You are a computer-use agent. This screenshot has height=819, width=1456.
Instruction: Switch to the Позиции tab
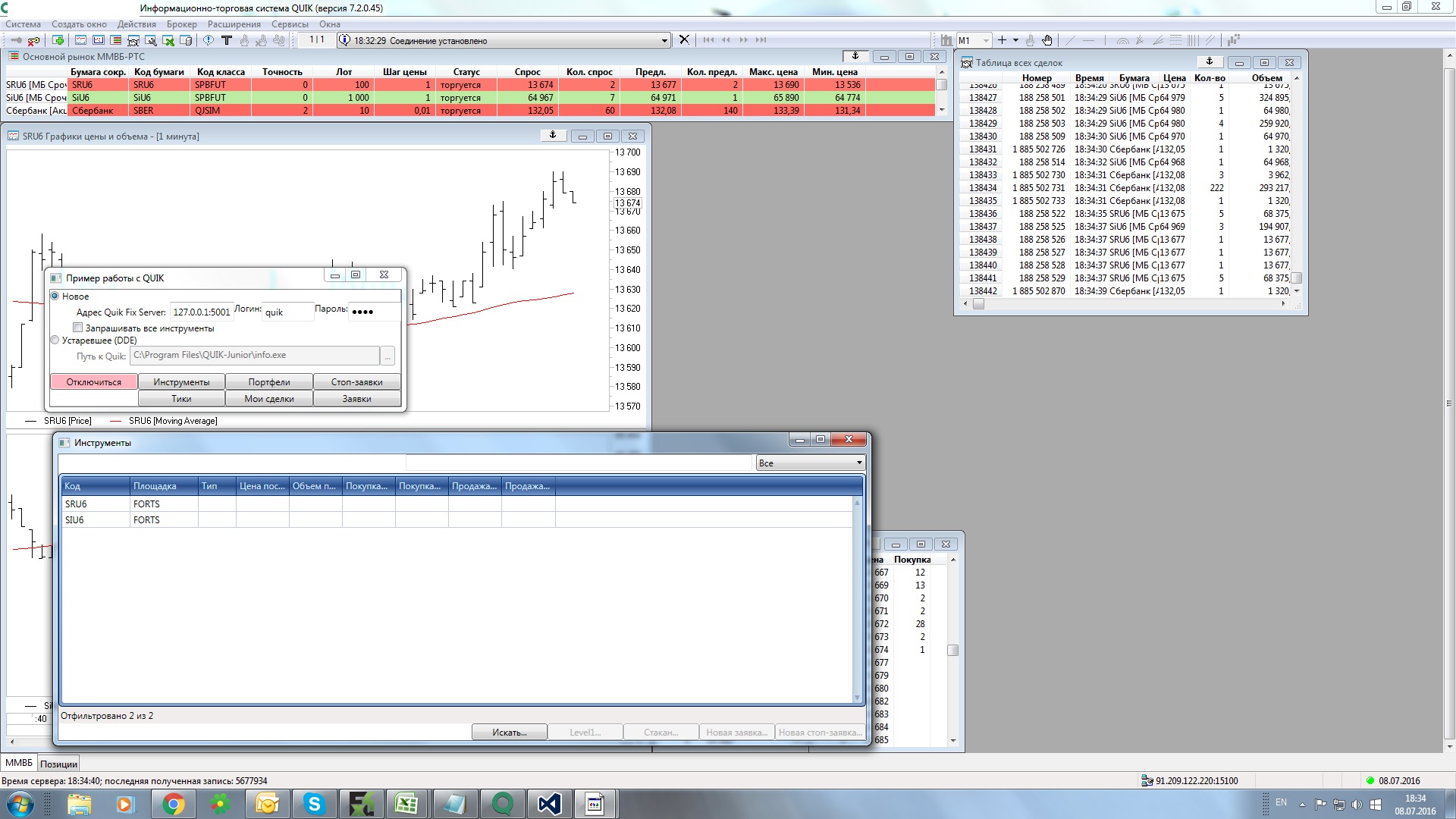click(58, 764)
